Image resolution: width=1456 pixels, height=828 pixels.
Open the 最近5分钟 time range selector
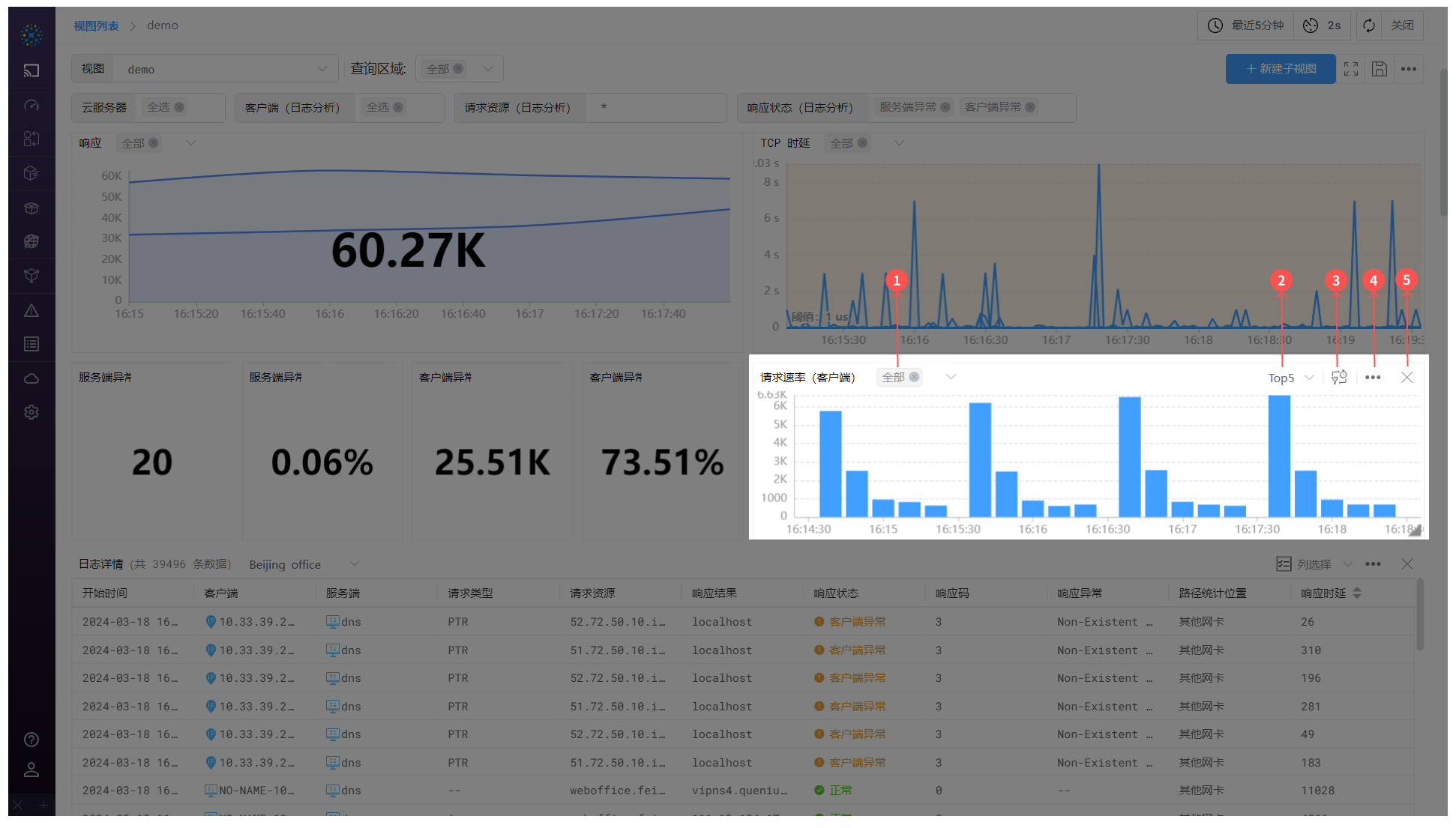[x=1249, y=25]
